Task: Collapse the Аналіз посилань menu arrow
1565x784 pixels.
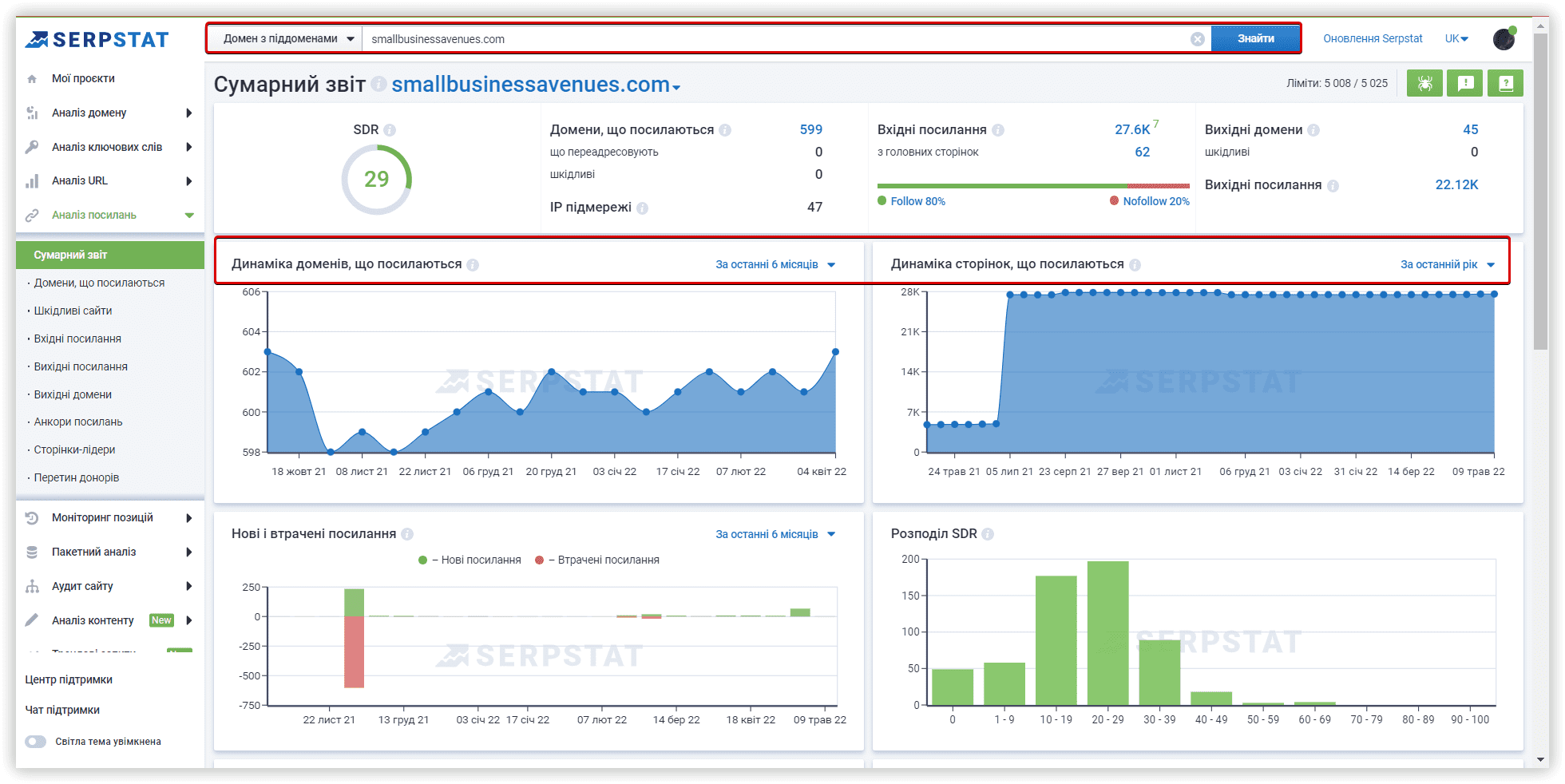Action: 189,216
